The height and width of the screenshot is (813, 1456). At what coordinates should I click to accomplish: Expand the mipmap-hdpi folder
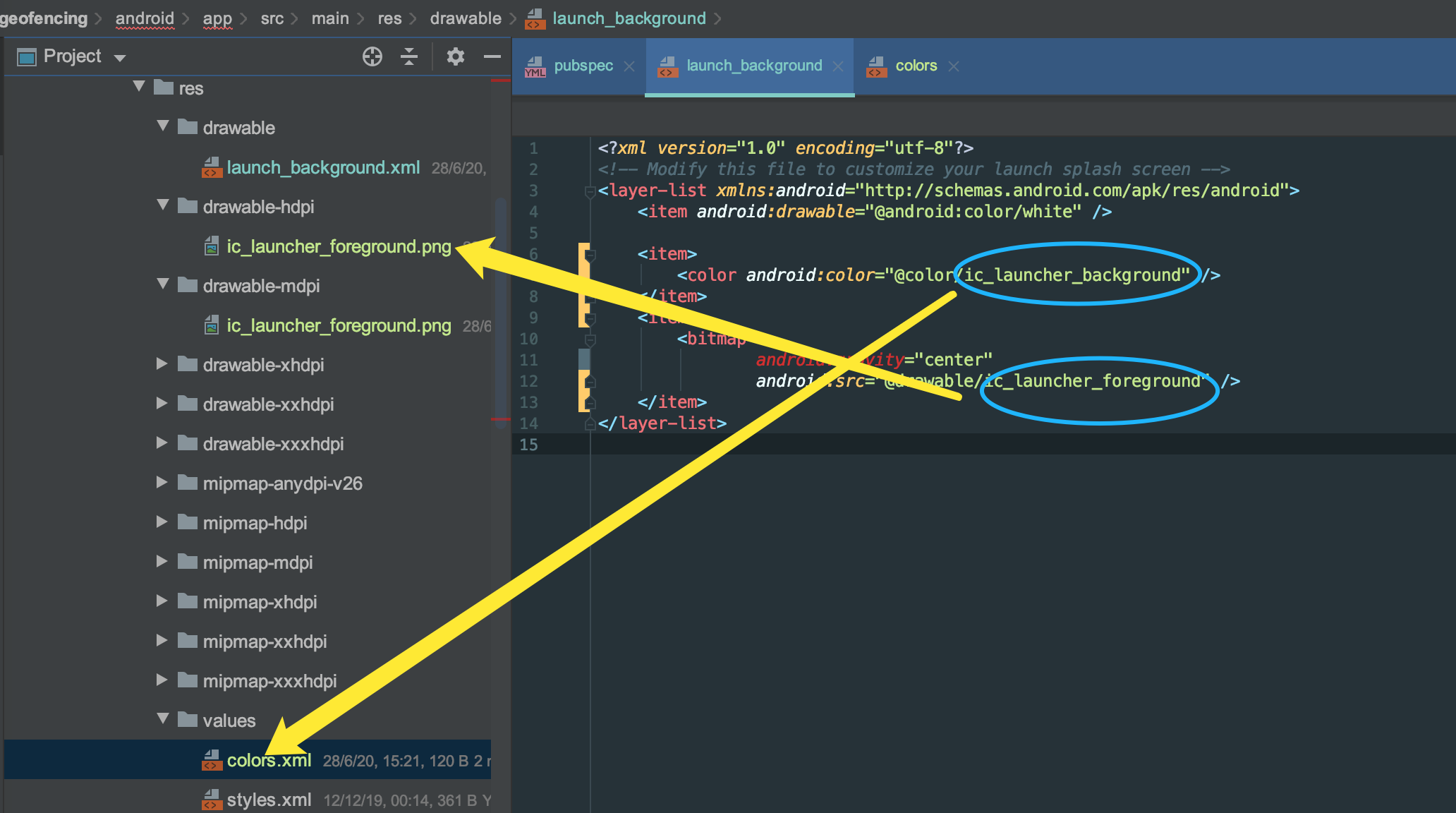click(162, 522)
